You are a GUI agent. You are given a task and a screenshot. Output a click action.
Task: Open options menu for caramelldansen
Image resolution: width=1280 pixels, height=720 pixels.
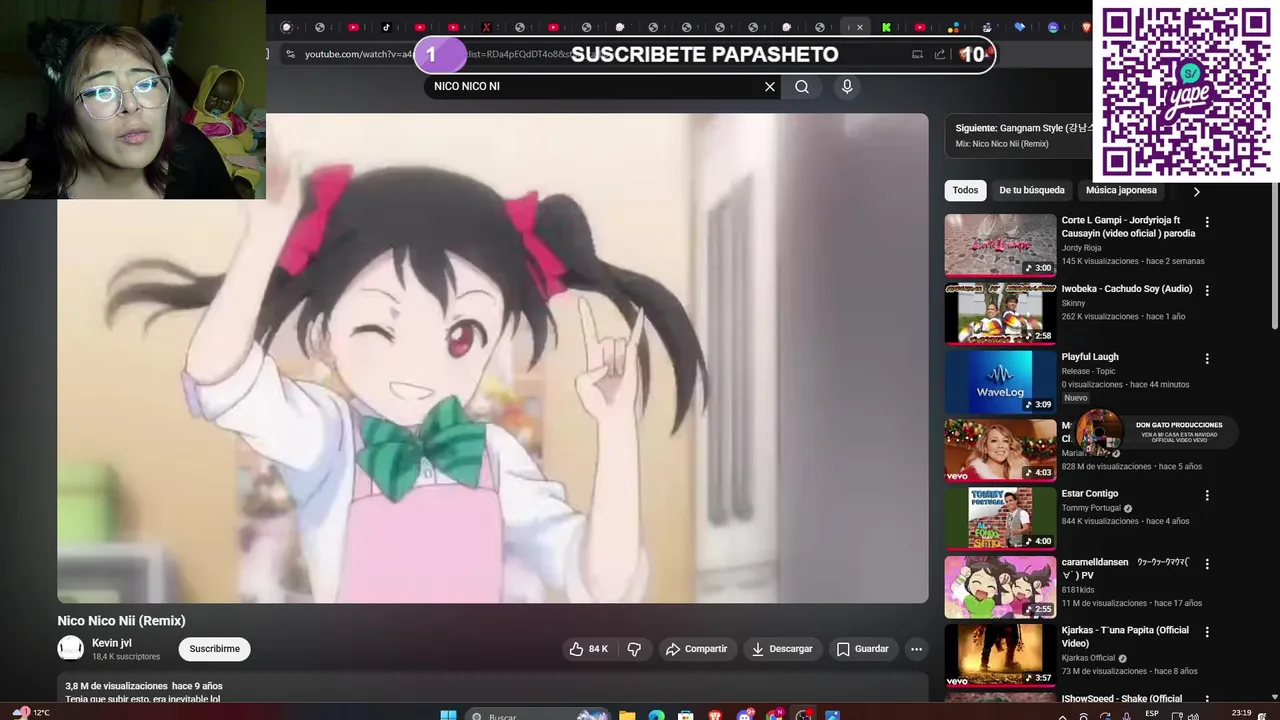(1207, 563)
